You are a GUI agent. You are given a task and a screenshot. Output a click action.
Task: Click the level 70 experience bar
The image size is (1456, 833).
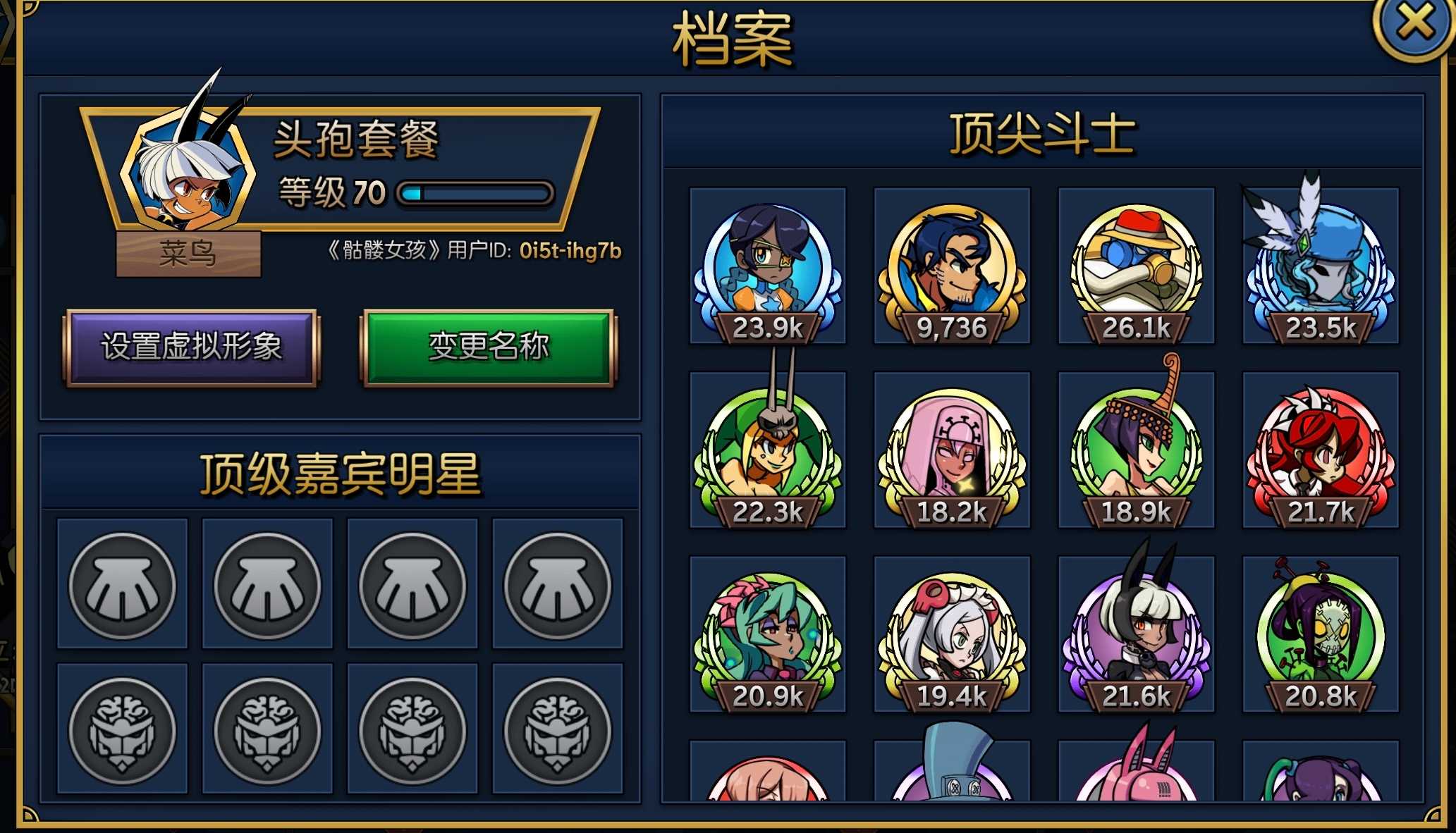click(x=475, y=193)
